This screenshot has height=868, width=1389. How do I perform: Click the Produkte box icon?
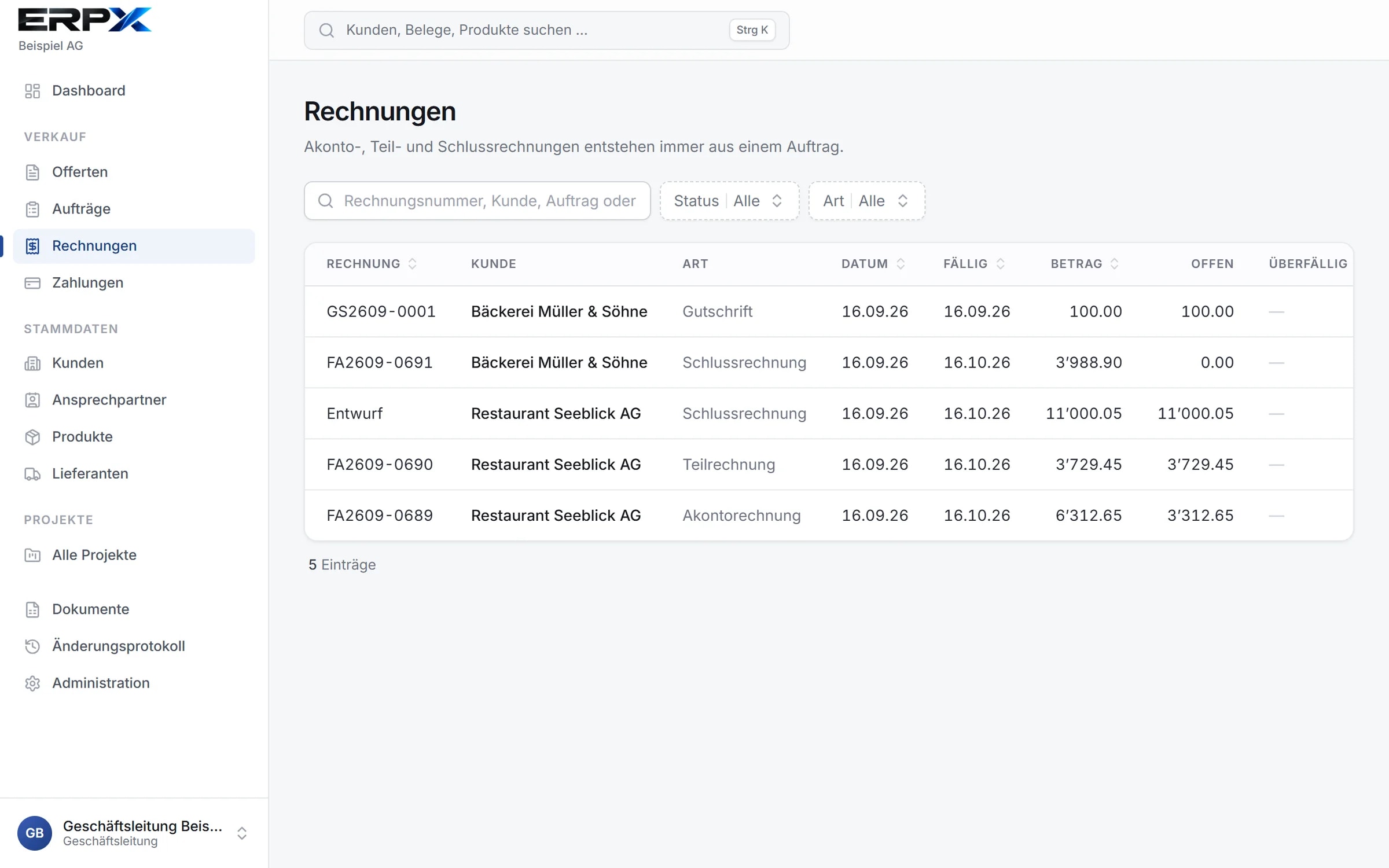32,437
